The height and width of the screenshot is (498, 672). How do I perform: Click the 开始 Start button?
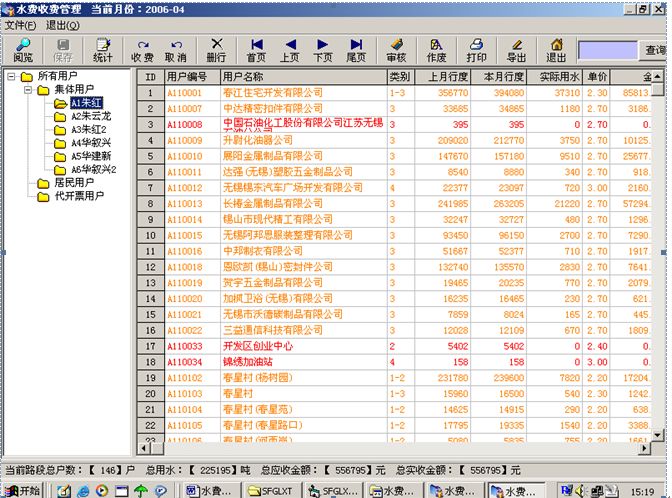coord(22,490)
